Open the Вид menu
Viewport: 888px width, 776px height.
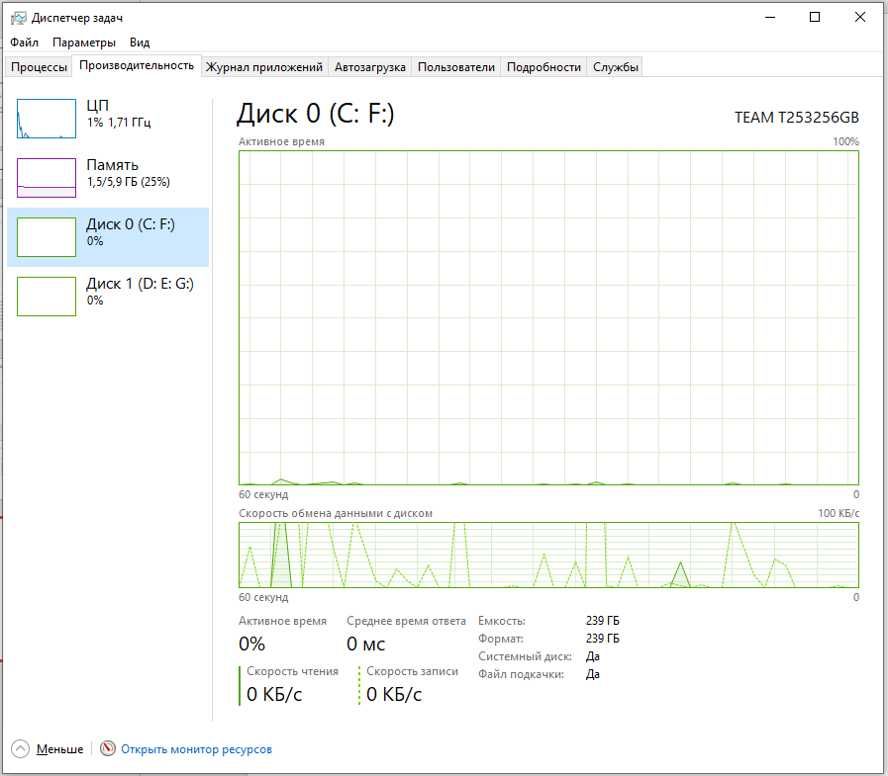139,42
